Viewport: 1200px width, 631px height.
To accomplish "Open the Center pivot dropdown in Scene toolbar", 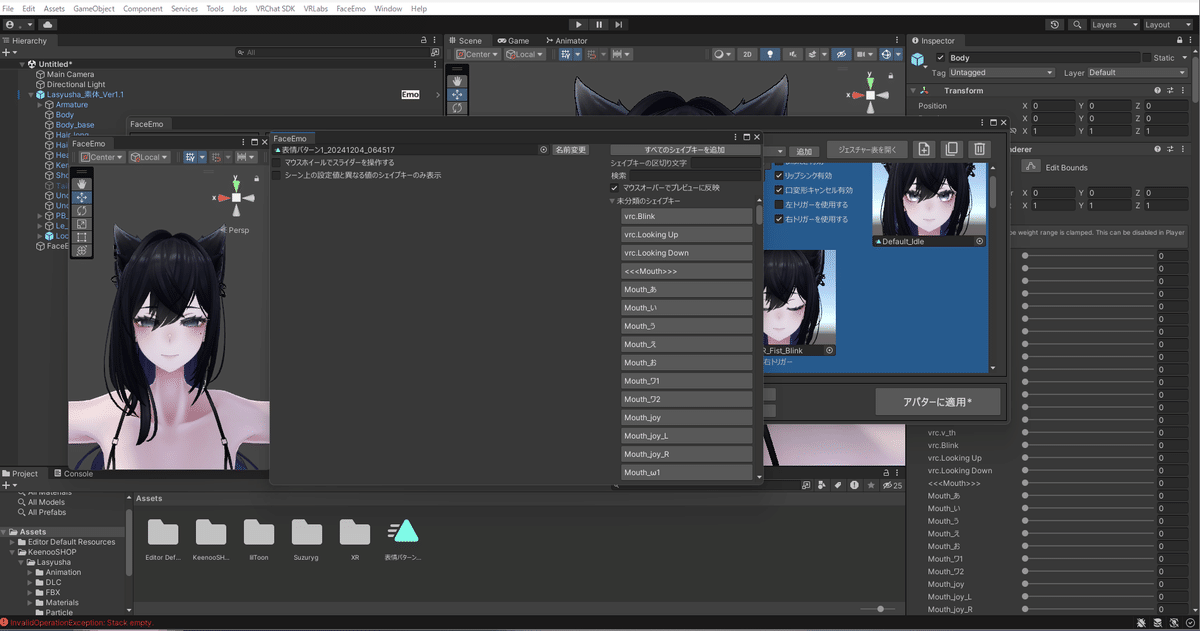I will coord(478,54).
